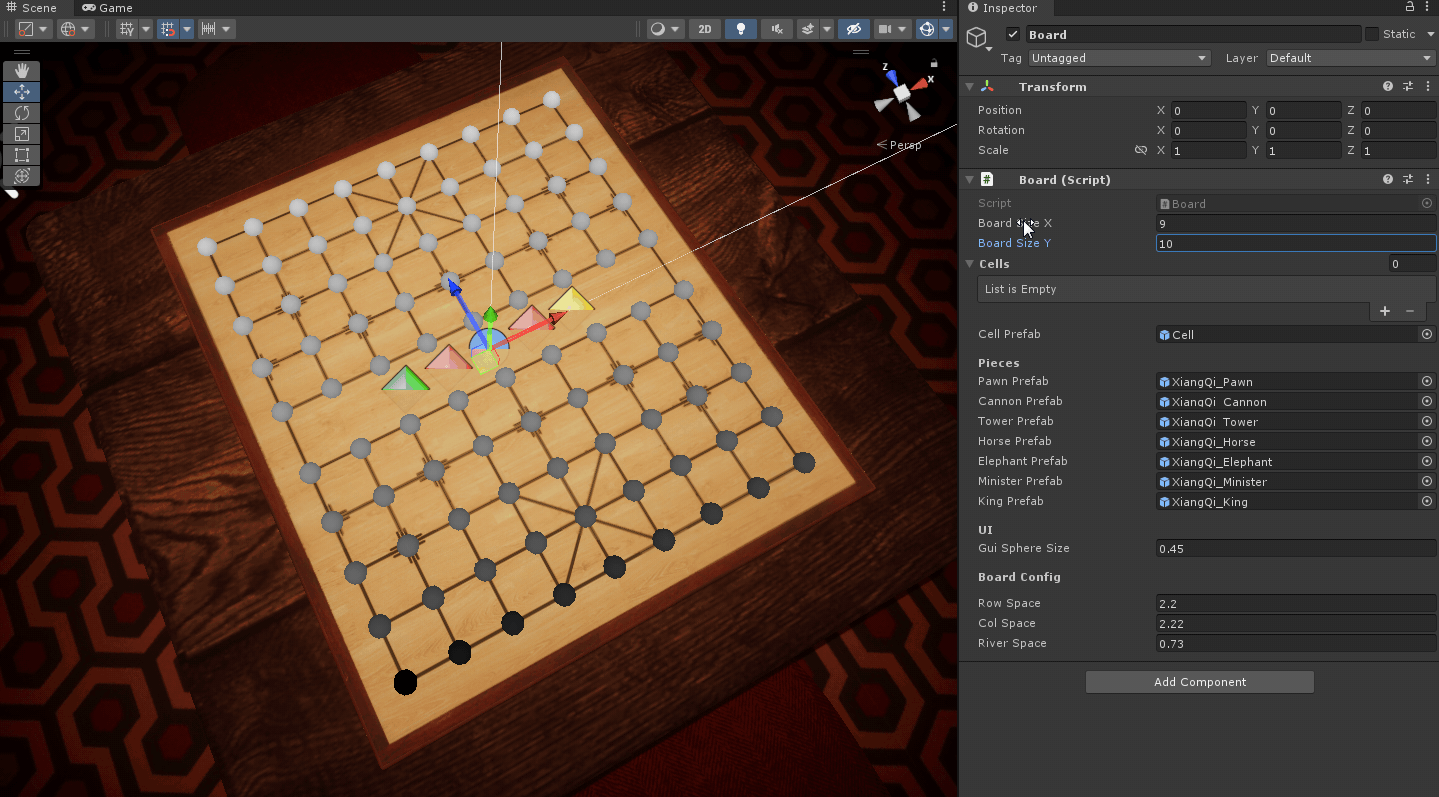This screenshot has height=797, width=1439.
Task: Select the Rotate tool
Action: pos(21,112)
